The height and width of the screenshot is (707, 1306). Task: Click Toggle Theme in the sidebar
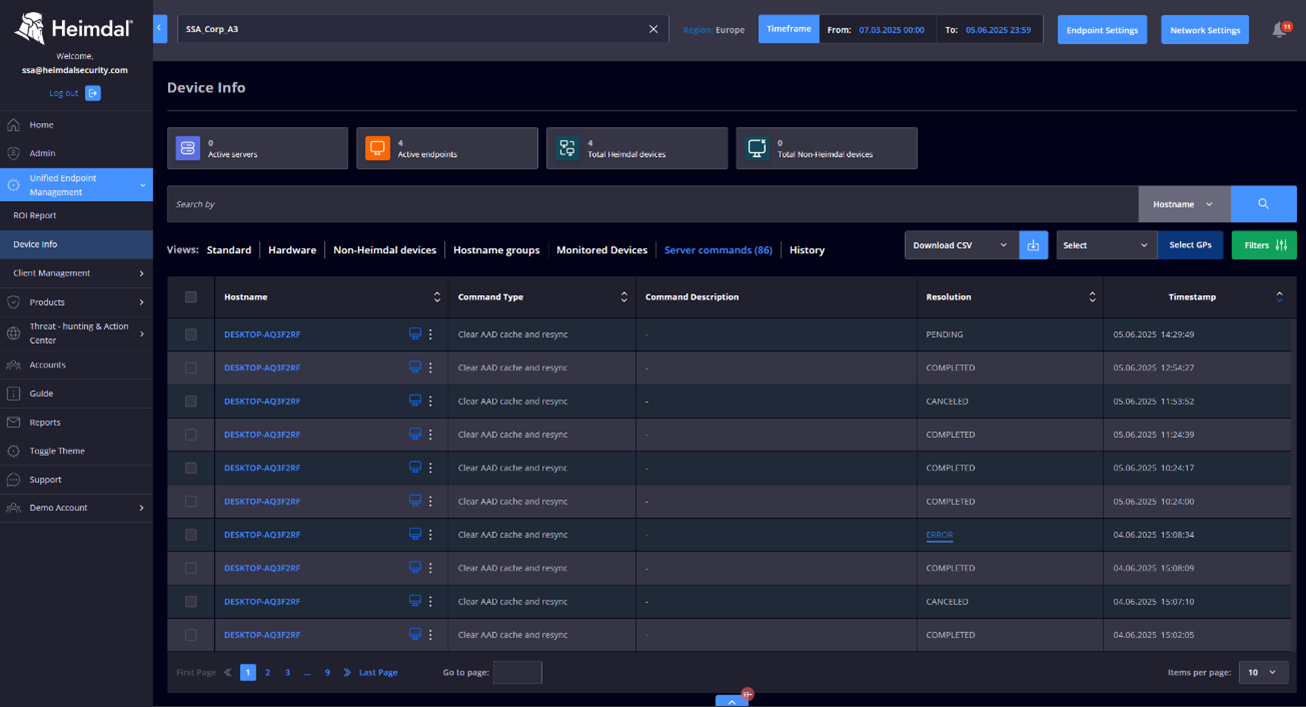pyautogui.click(x=57, y=451)
